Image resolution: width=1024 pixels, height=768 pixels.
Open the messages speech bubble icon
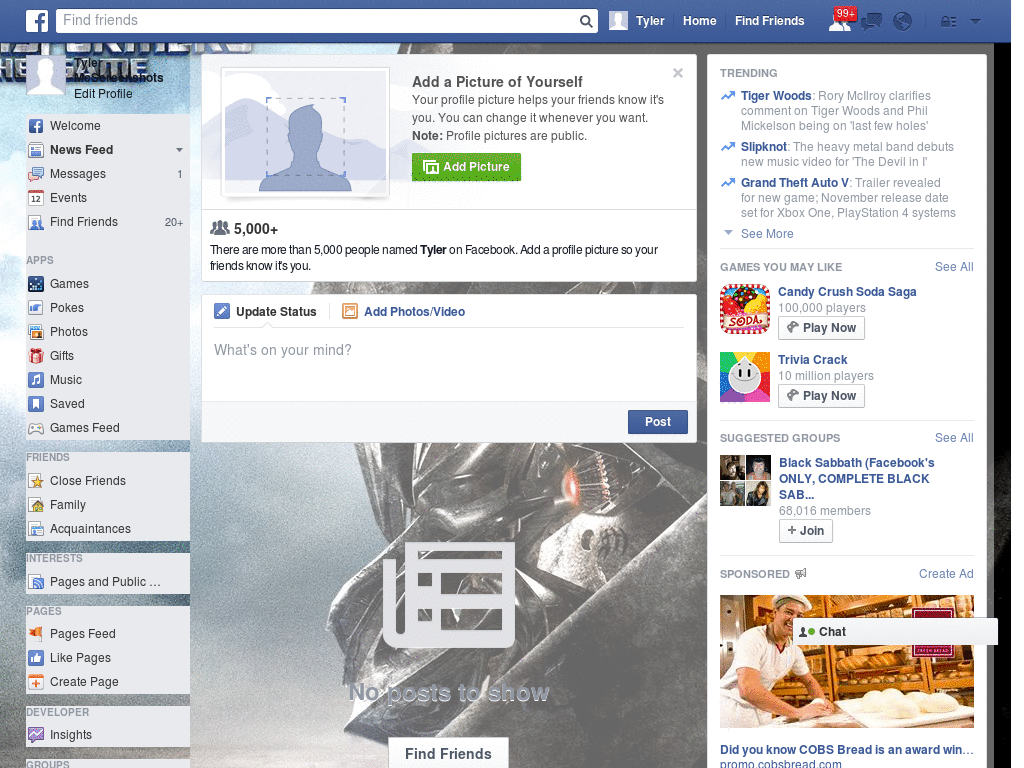(x=871, y=22)
